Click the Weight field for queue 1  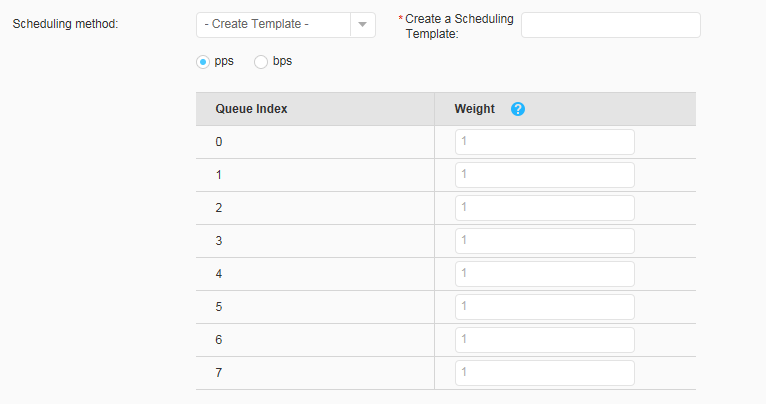545,175
